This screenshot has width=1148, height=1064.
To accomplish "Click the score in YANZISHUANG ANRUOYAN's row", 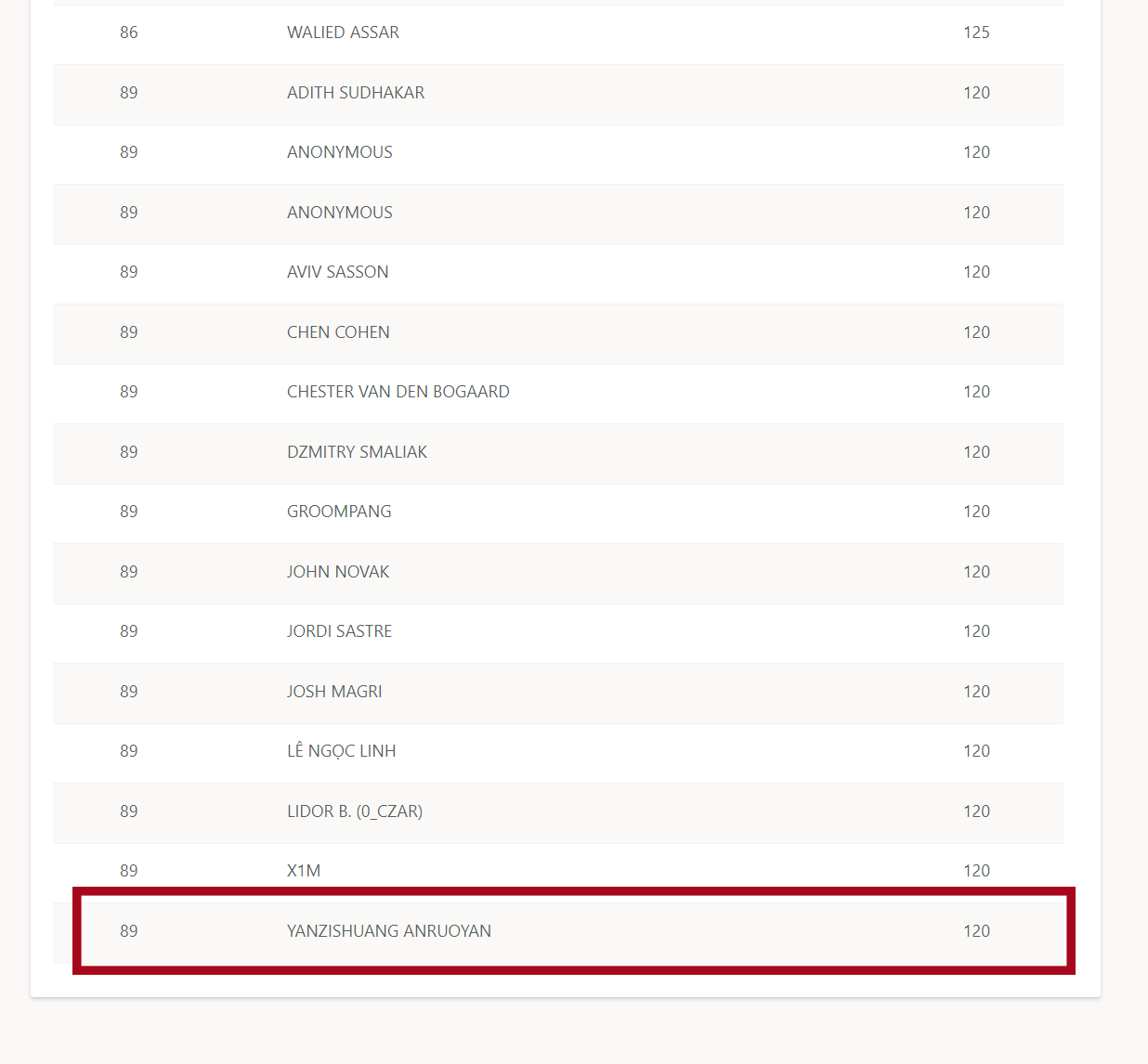I will pyautogui.click(x=976, y=931).
